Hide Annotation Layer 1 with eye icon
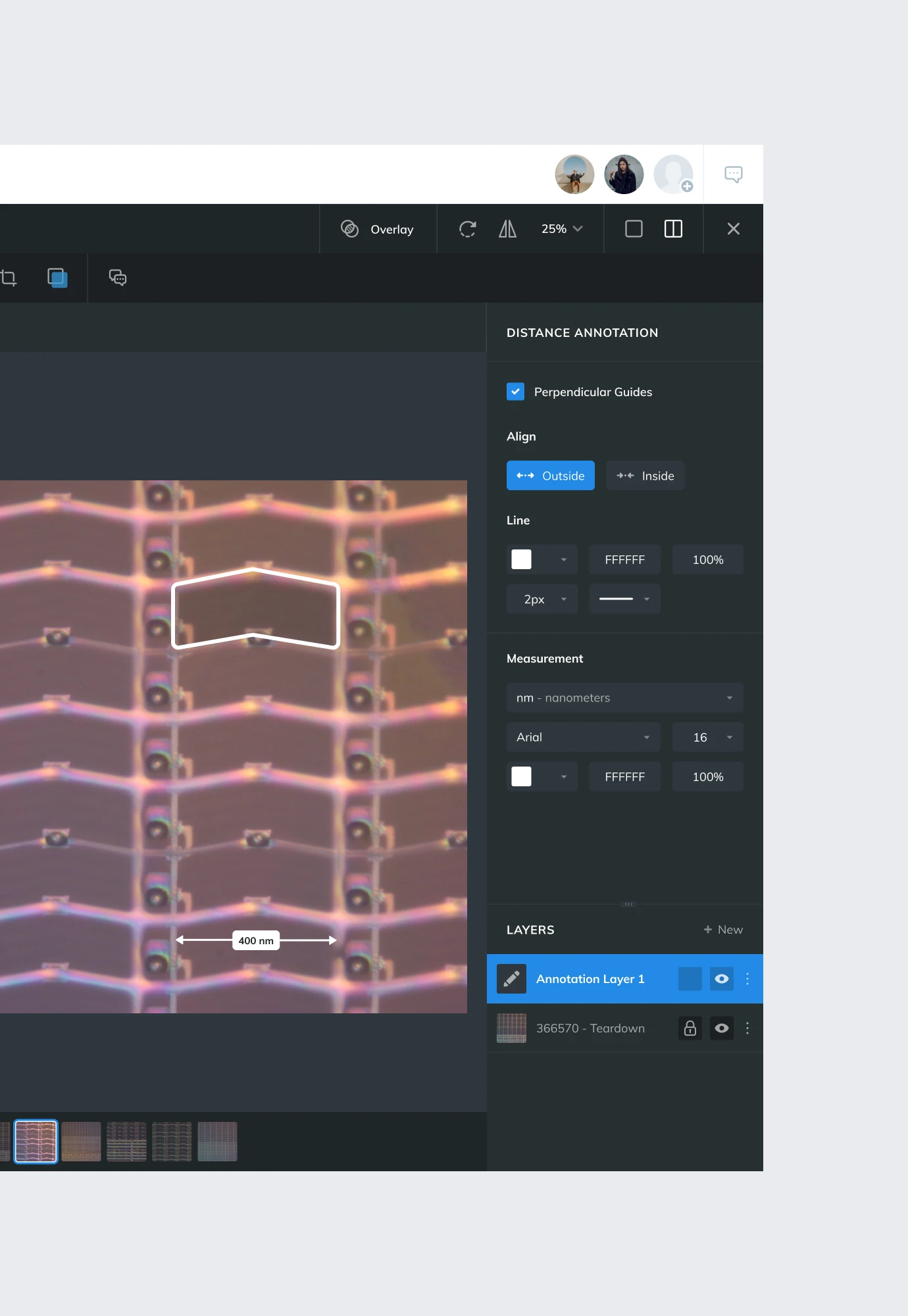 click(x=722, y=979)
